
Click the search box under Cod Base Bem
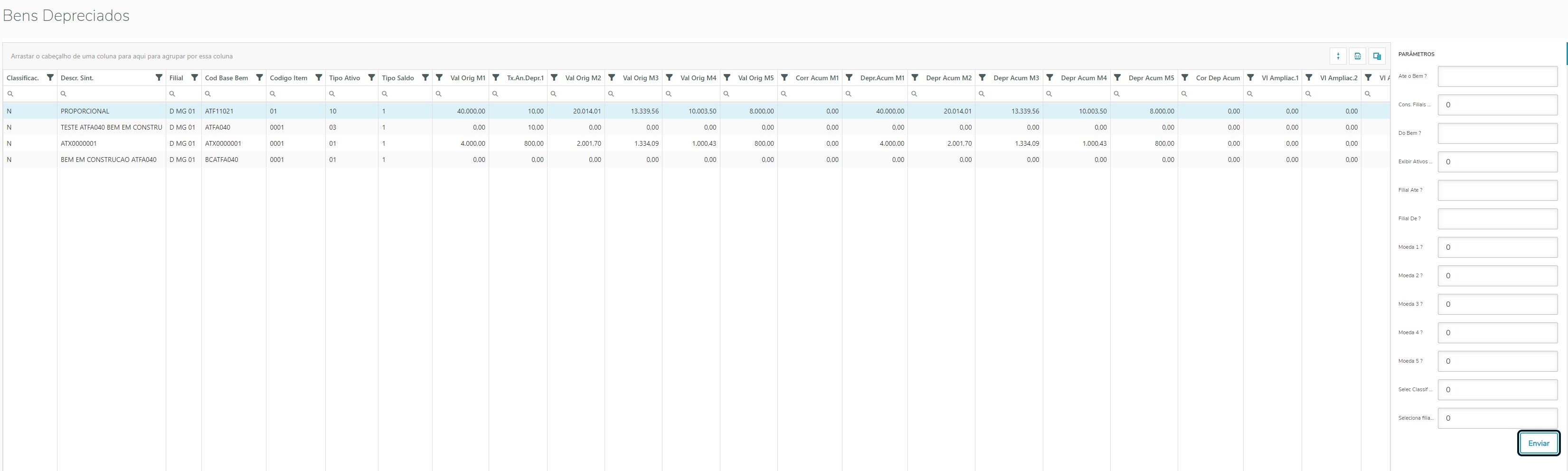[x=234, y=94]
